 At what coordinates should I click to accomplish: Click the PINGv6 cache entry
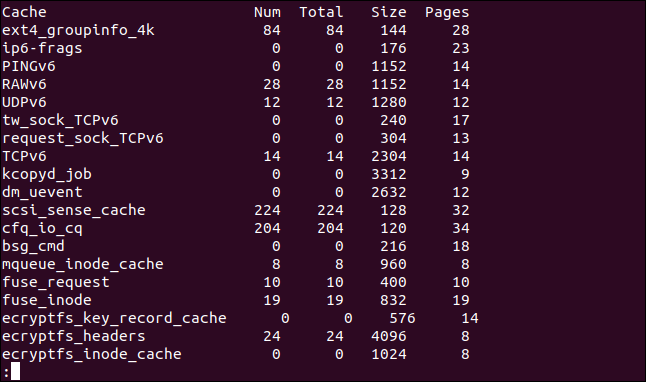coord(28,66)
